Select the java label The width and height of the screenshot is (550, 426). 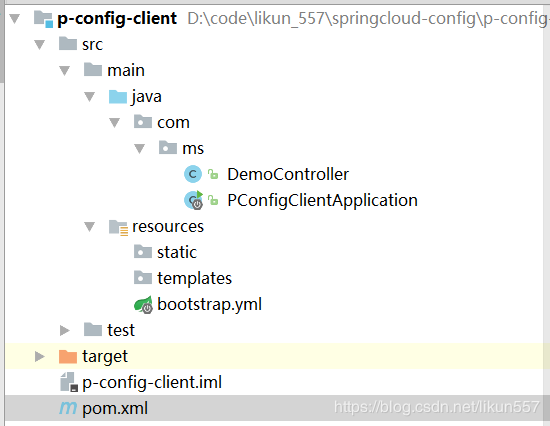[147, 97]
